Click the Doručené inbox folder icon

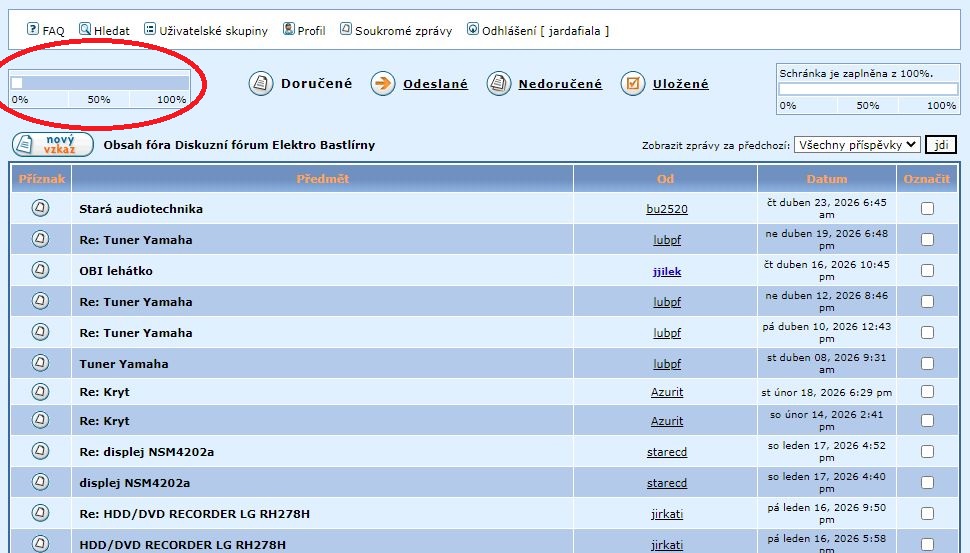pyautogui.click(x=261, y=84)
